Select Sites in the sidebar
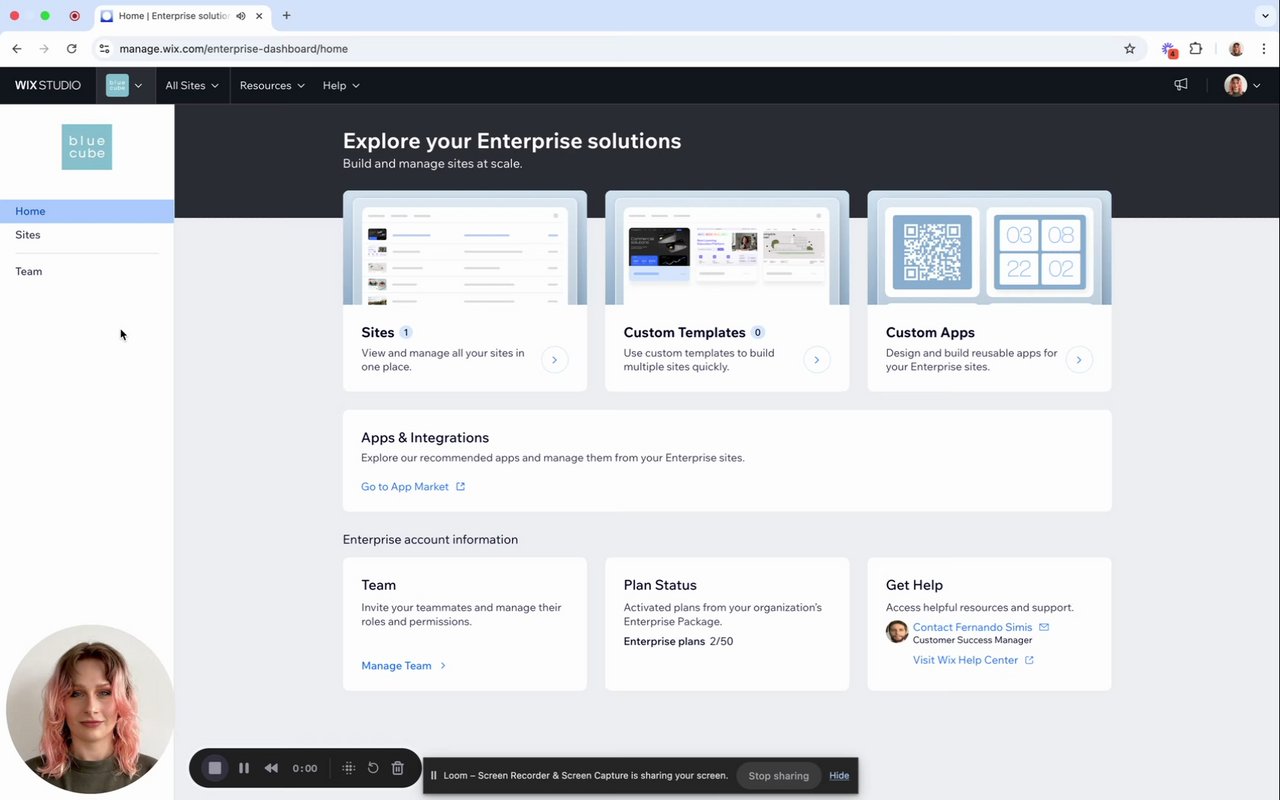Viewport: 1280px width, 800px height. tap(87, 235)
